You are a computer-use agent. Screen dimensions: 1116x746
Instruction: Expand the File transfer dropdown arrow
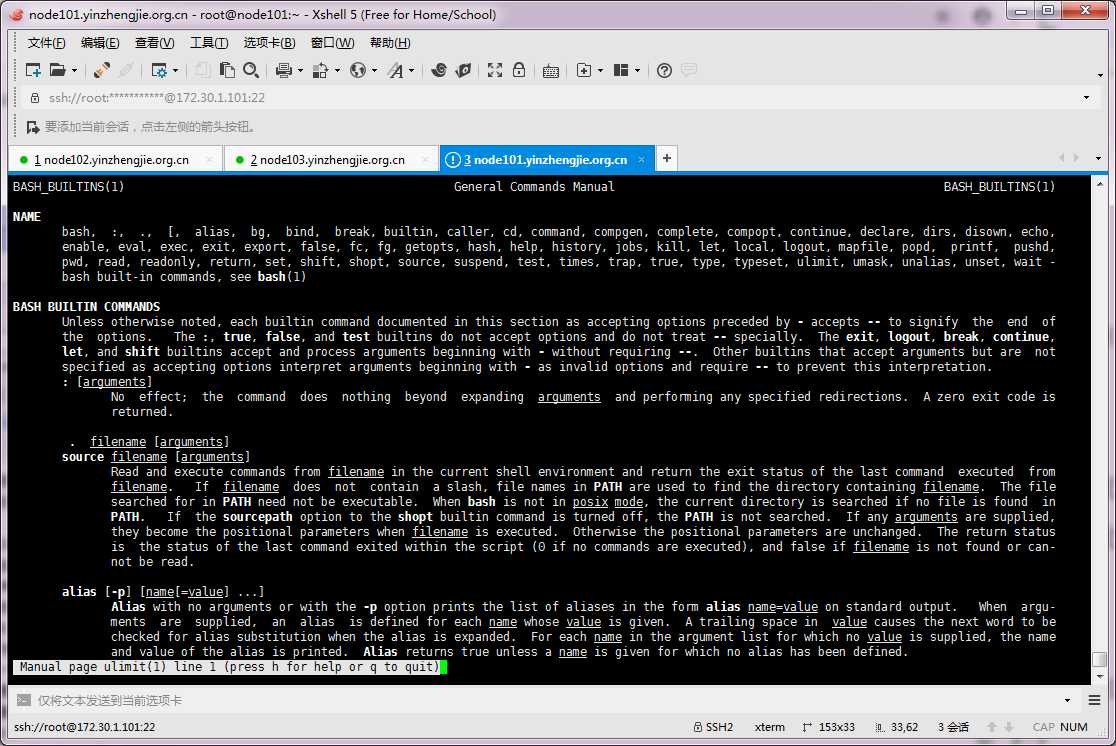pos(337,70)
